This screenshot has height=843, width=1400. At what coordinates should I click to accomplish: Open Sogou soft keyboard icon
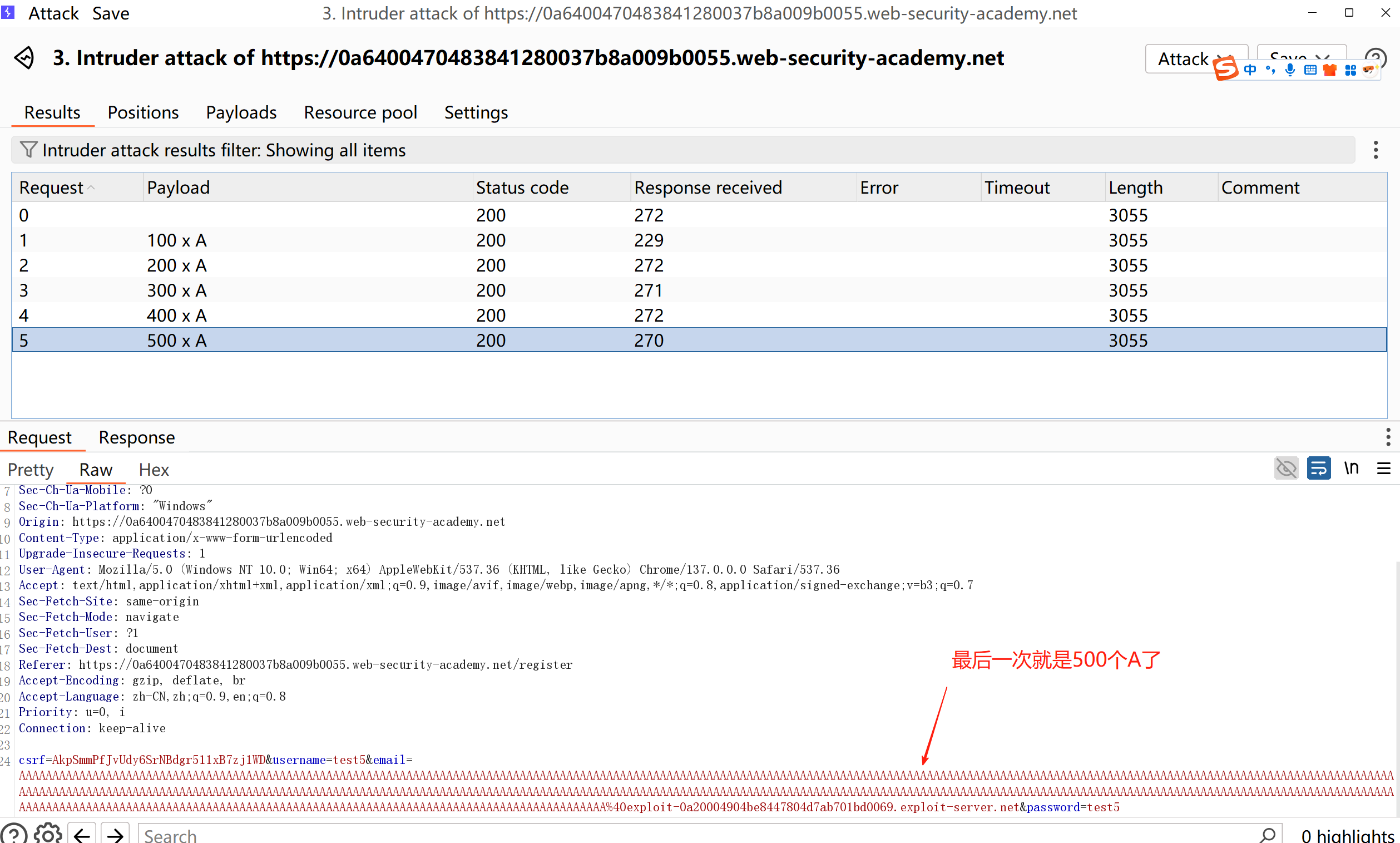(x=1310, y=70)
